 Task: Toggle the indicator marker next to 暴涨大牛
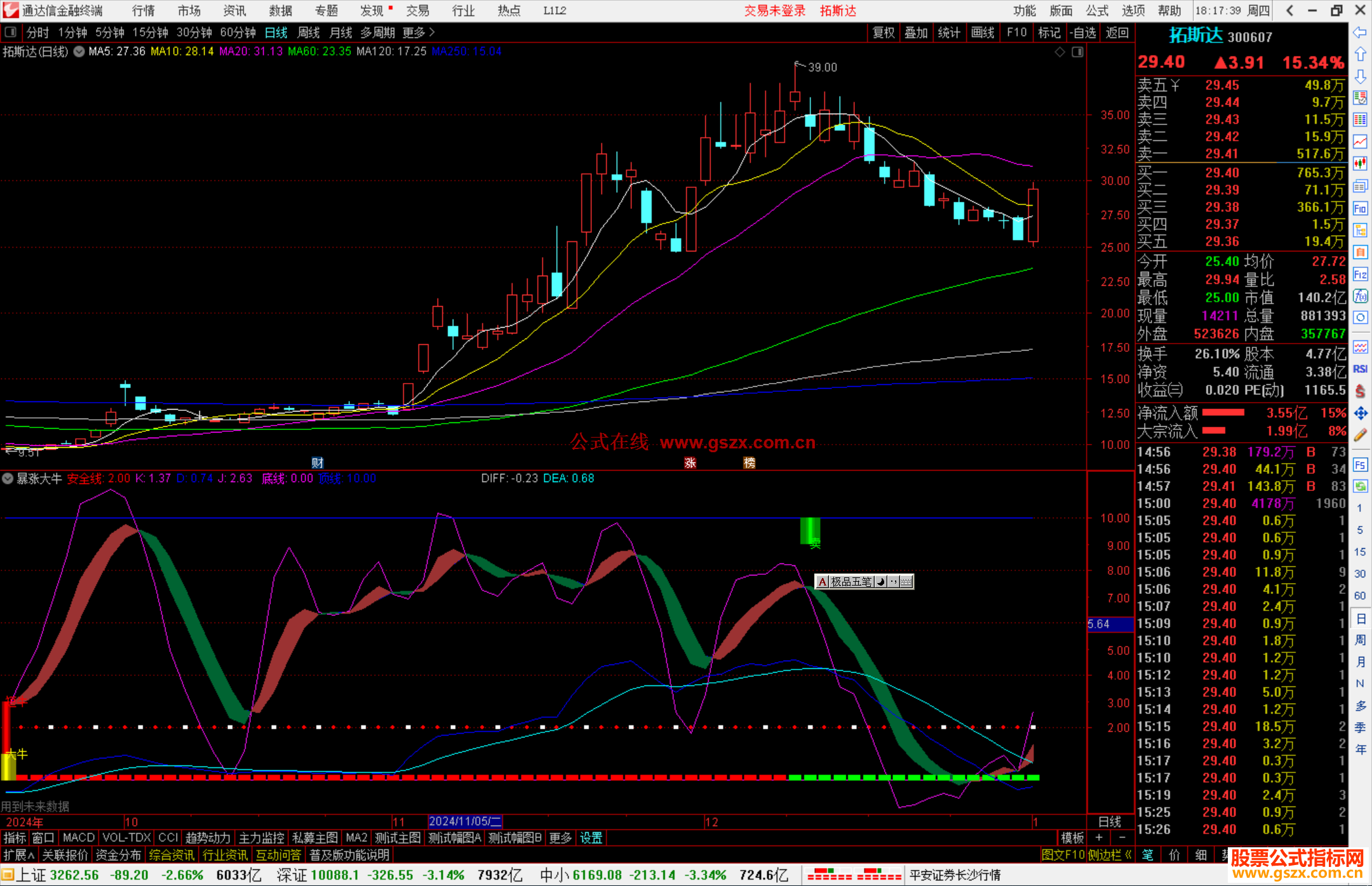[8, 478]
